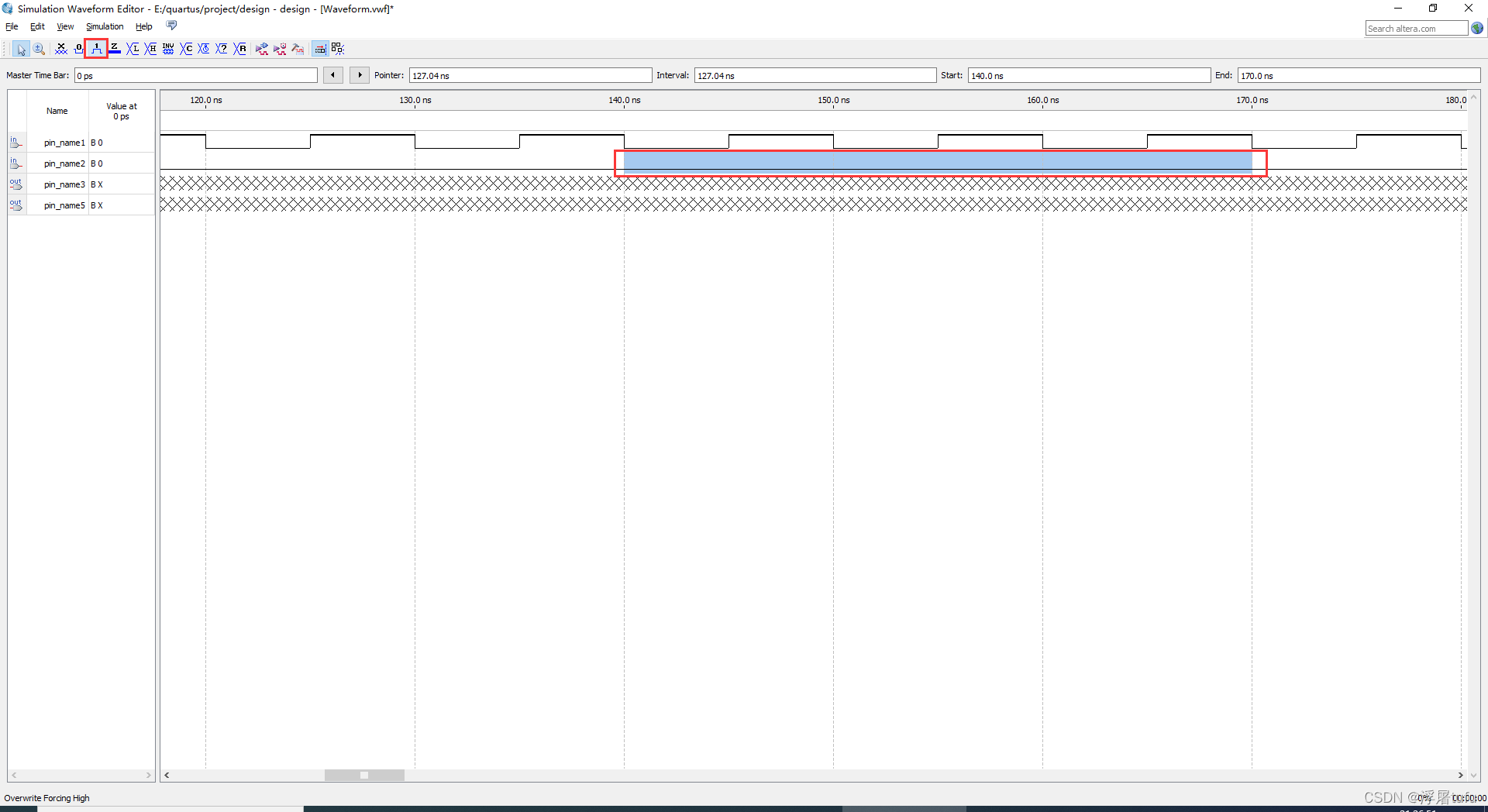Viewport: 1488px width, 812px height.
Task: Generate ModelSim Testbench and Script icon
Action: point(298,49)
